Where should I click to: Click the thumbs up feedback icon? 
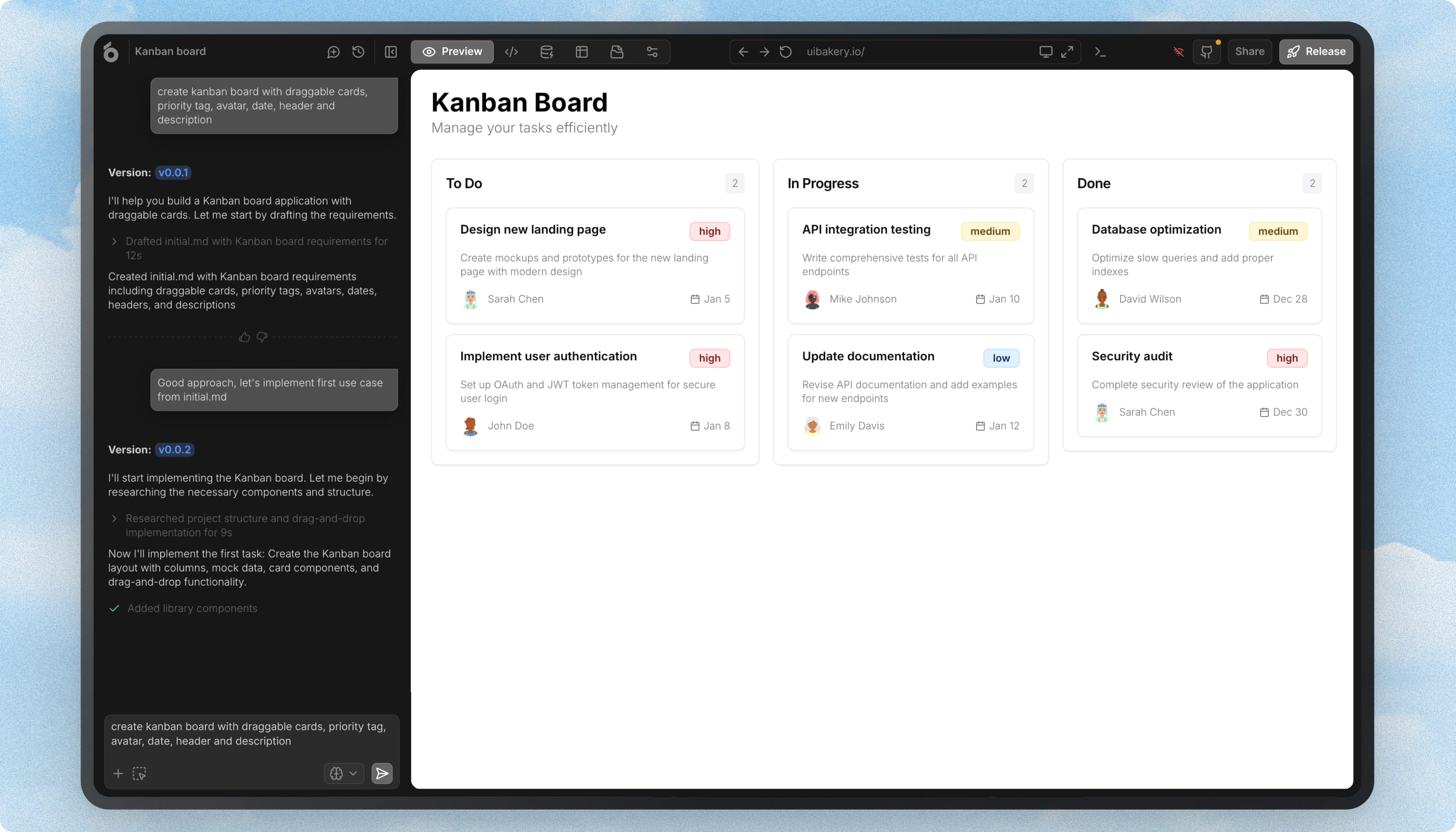click(244, 337)
